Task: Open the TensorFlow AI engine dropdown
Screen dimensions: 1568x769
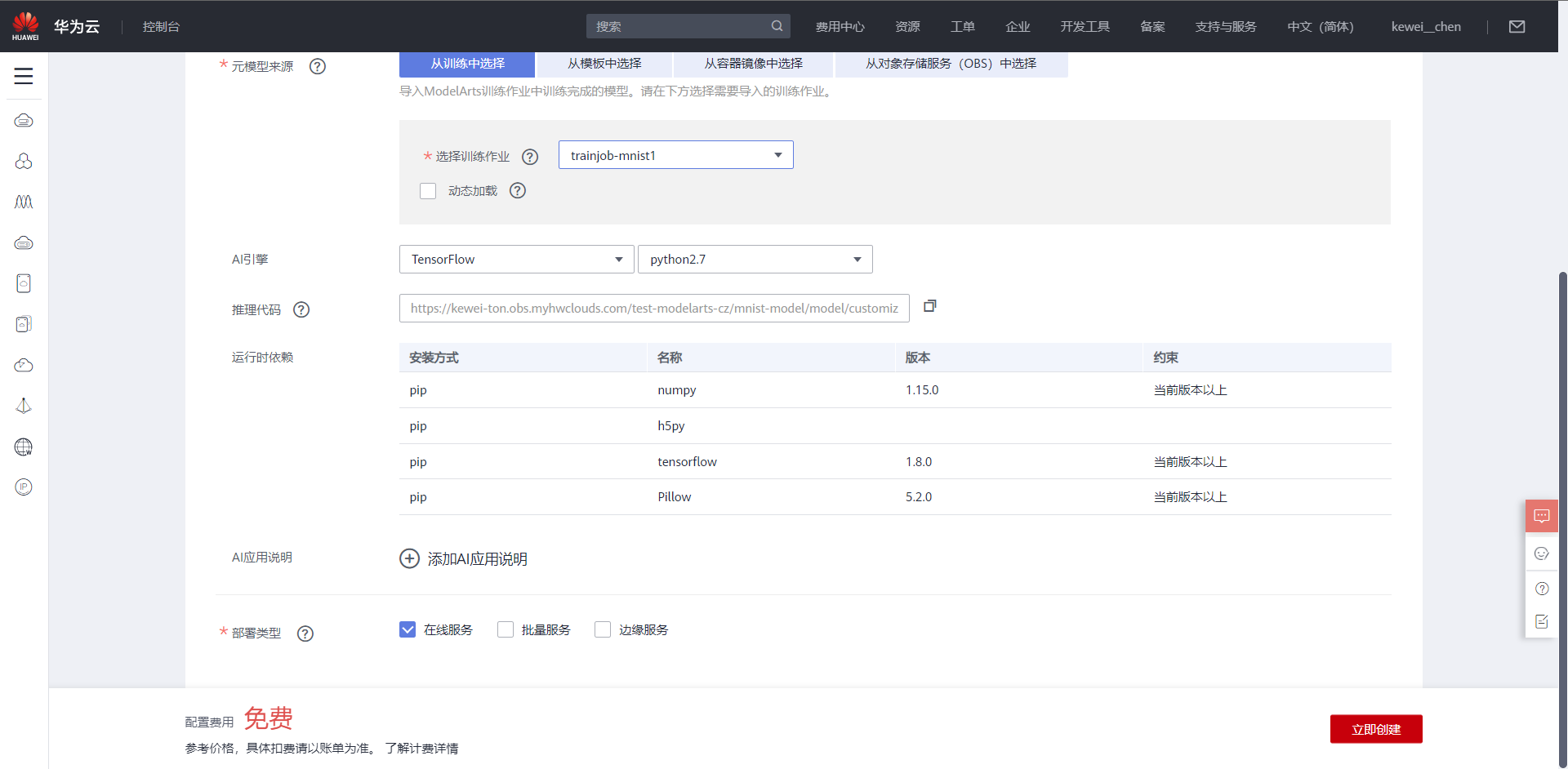Action: click(x=517, y=259)
